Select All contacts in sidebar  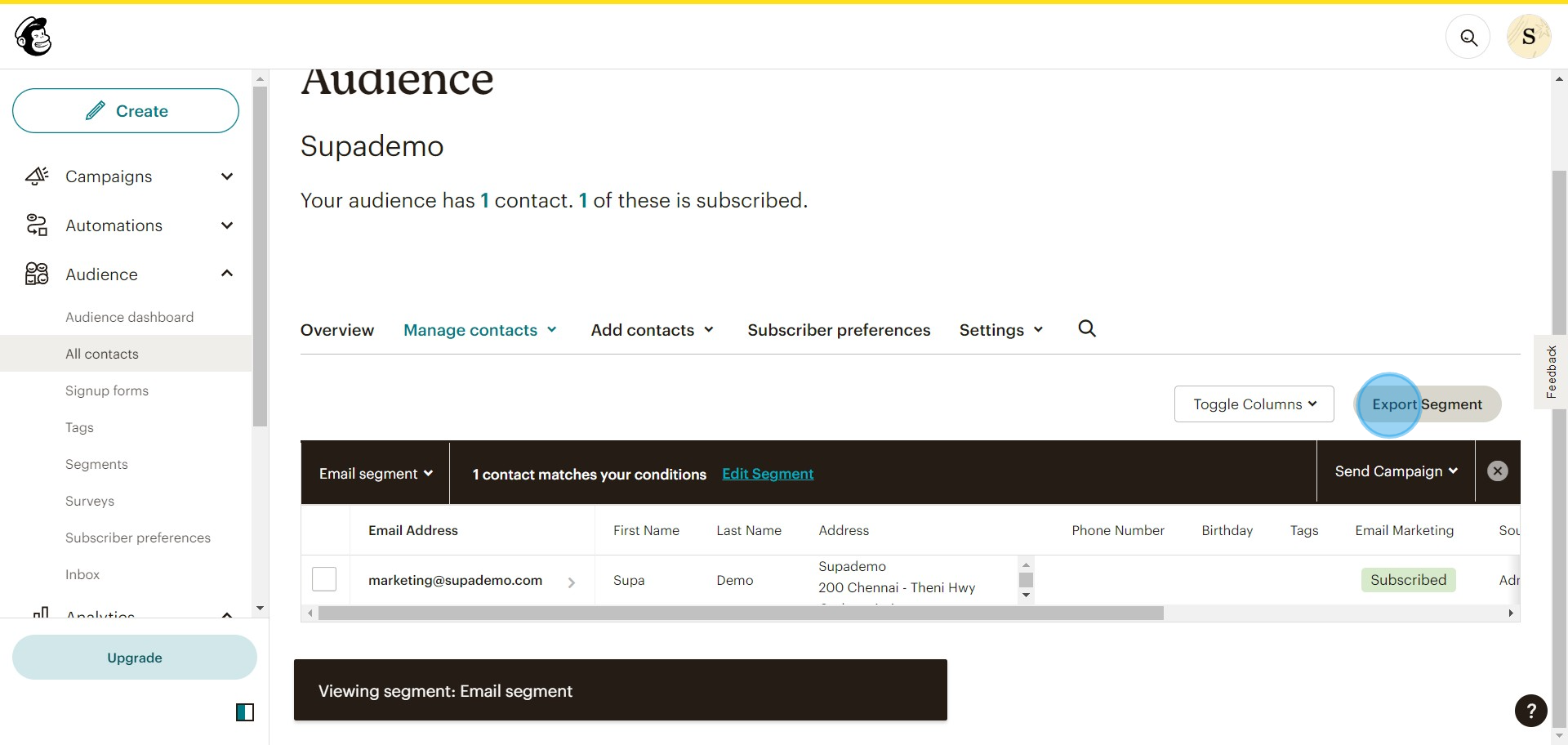pos(126,354)
